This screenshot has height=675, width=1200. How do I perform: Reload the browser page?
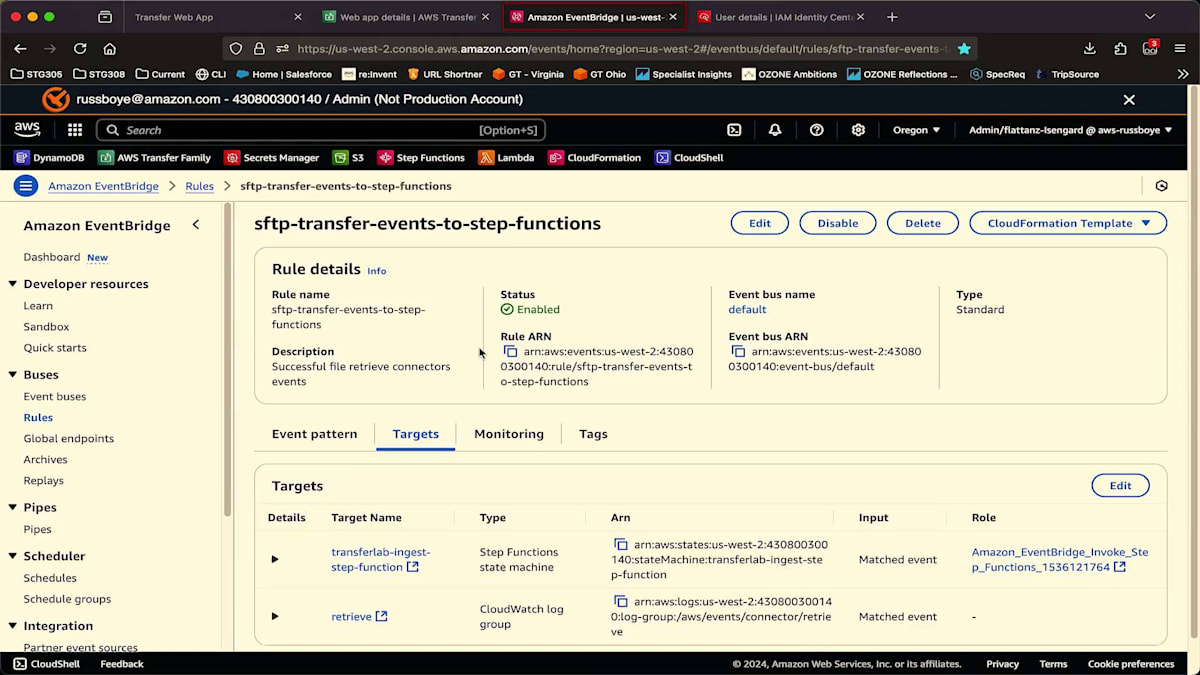click(80, 48)
